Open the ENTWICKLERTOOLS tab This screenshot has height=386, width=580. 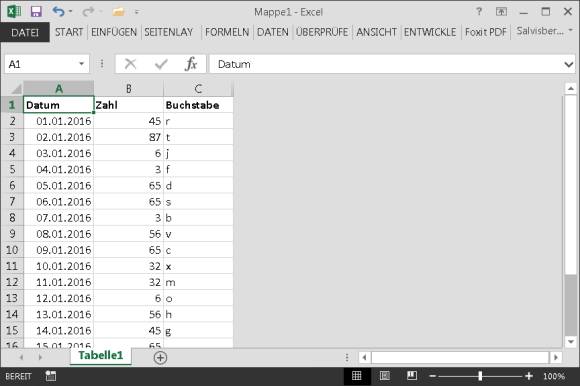click(x=430, y=32)
